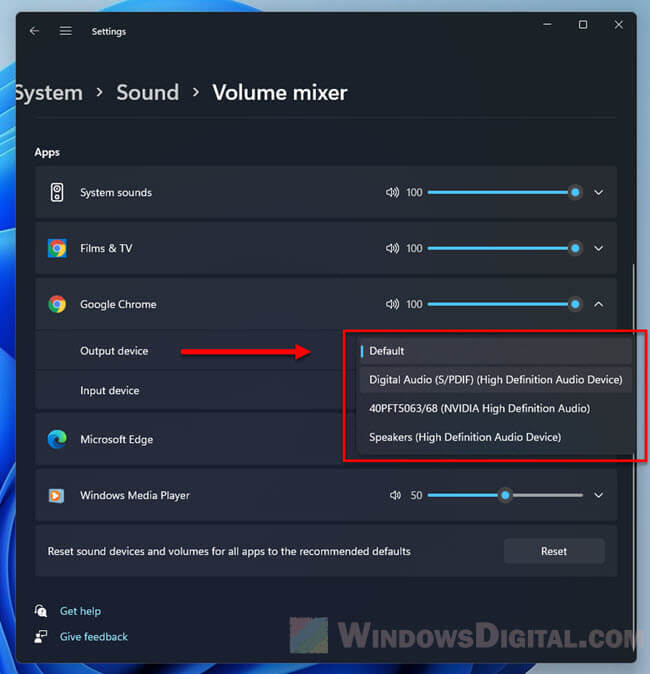Image resolution: width=650 pixels, height=674 pixels.
Task: Click the System sounds speaker device icon
Action: pyautogui.click(x=57, y=192)
